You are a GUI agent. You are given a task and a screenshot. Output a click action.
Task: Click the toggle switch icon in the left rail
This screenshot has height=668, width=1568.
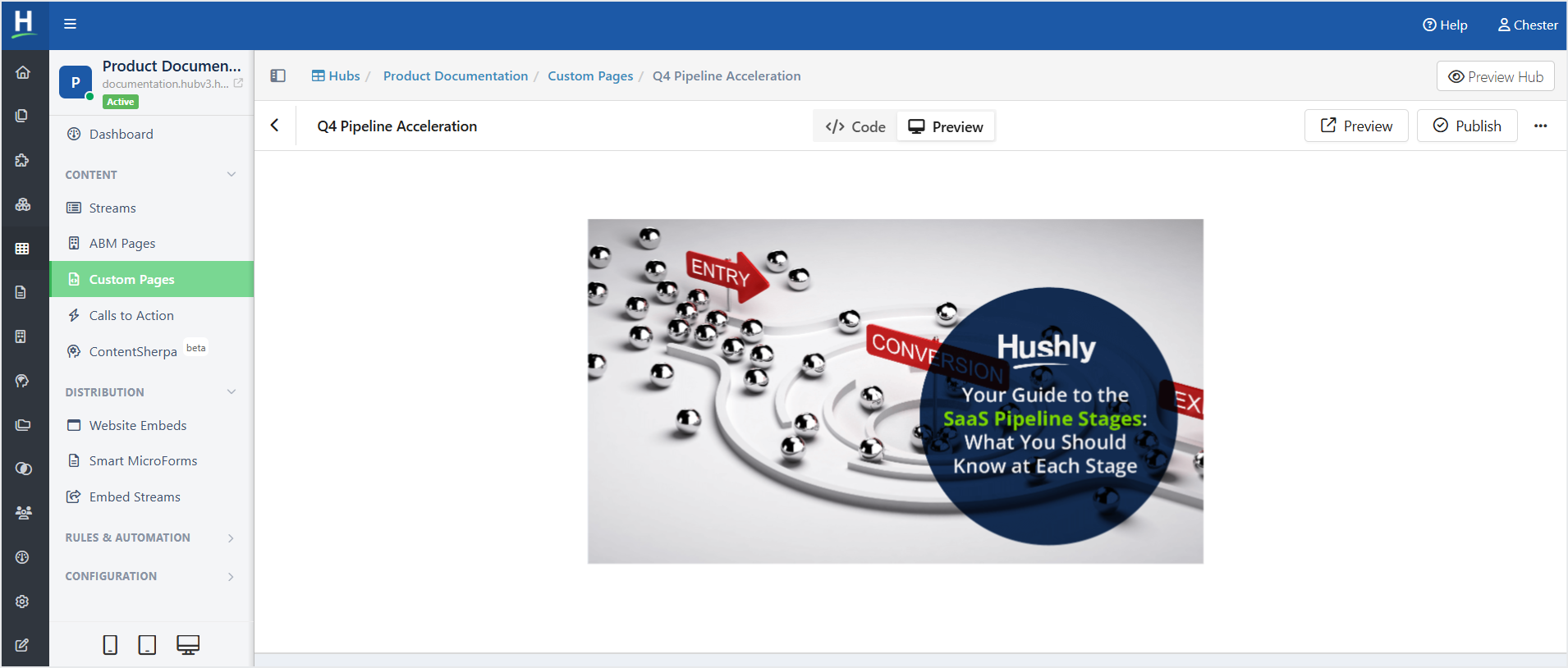23,469
